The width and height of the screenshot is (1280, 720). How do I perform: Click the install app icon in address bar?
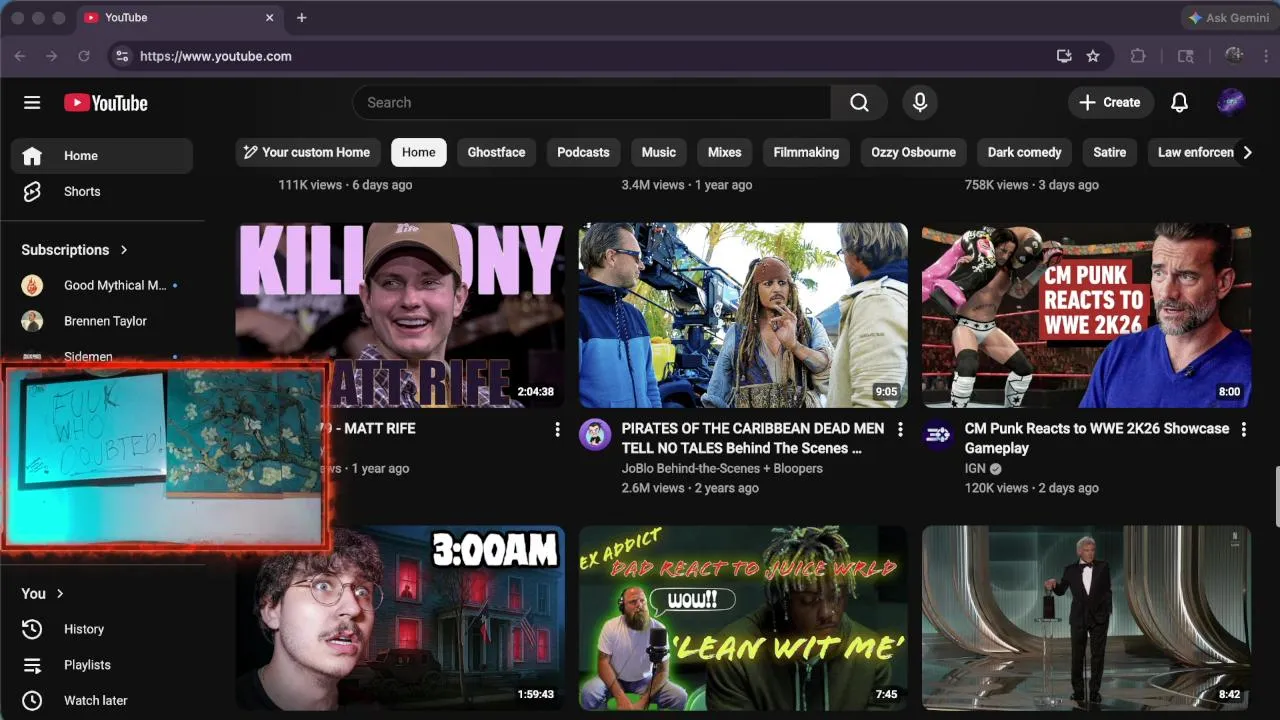(x=1064, y=56)
